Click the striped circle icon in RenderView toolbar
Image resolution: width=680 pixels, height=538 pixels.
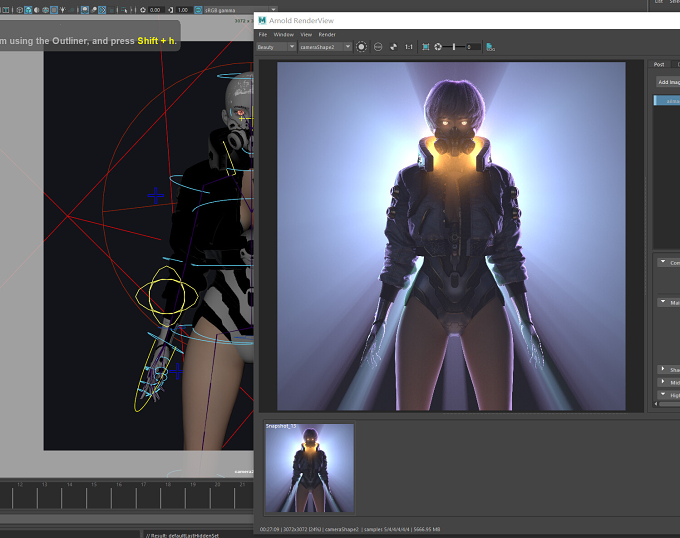pos(378,47)
